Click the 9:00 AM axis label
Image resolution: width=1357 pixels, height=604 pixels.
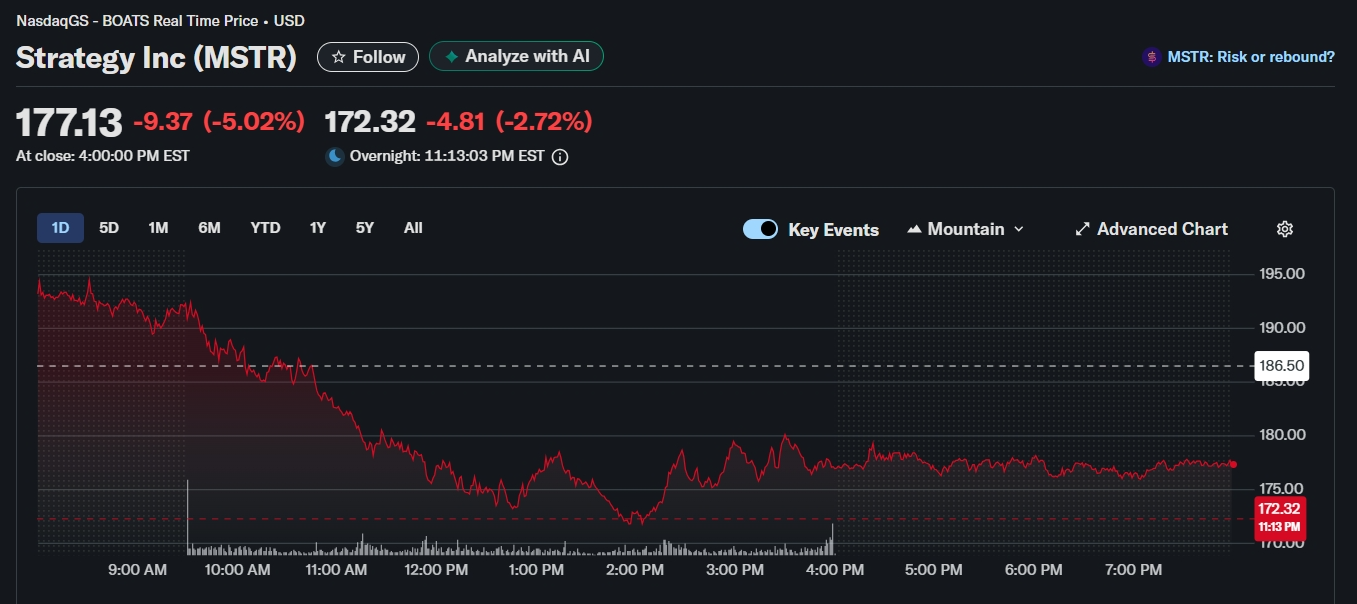point(137,570)
